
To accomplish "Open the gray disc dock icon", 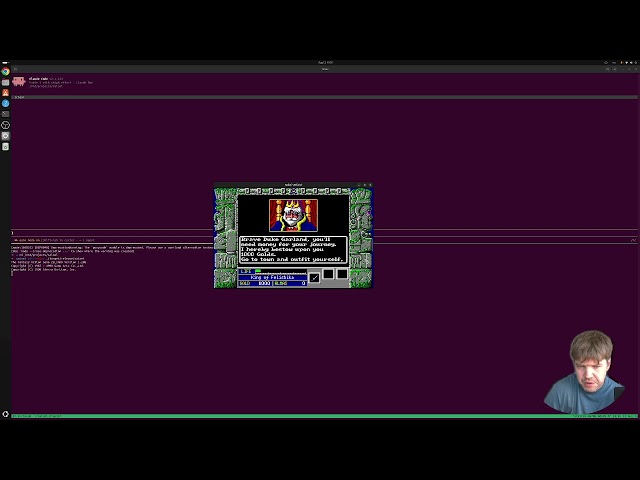I will [5, 136].
